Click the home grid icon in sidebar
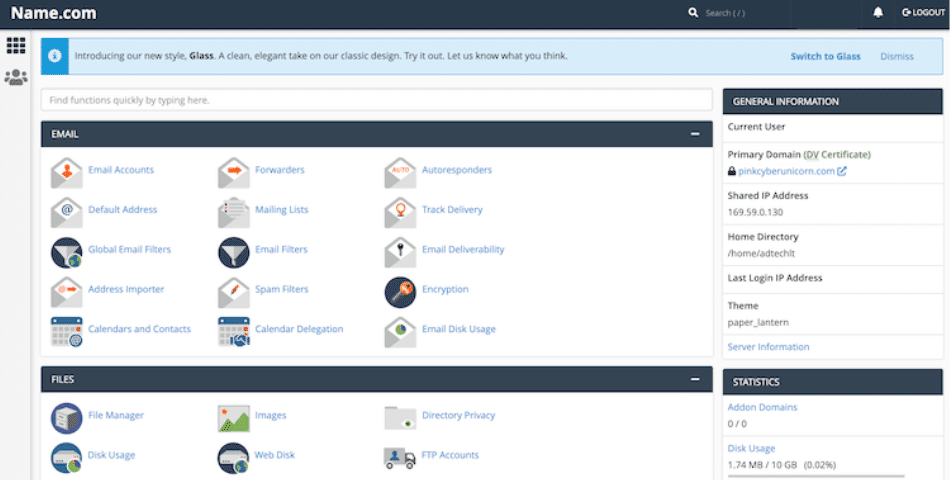 click(x=16, y=45)
